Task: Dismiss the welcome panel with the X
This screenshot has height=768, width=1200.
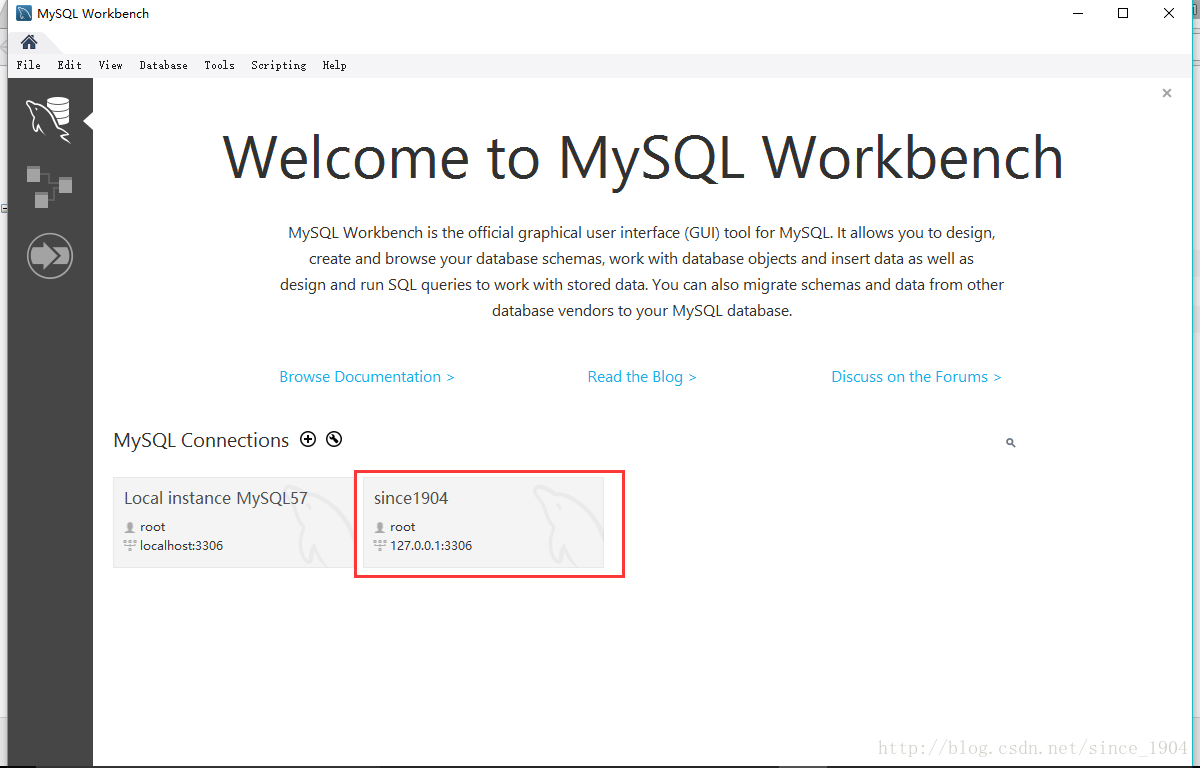Action: (x=1166, y=93)
